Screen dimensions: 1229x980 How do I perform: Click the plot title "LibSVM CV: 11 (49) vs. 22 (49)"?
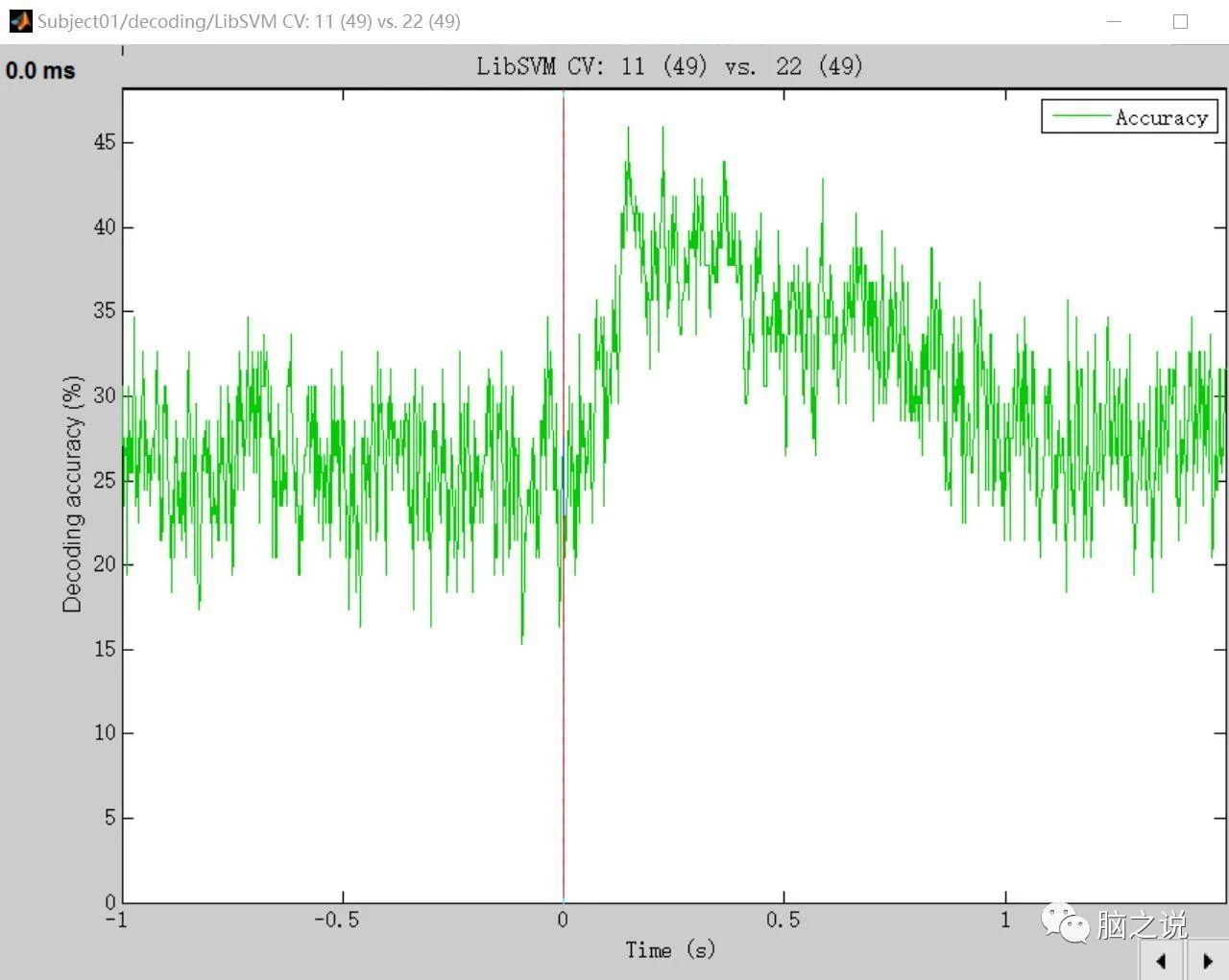[670, 66]
